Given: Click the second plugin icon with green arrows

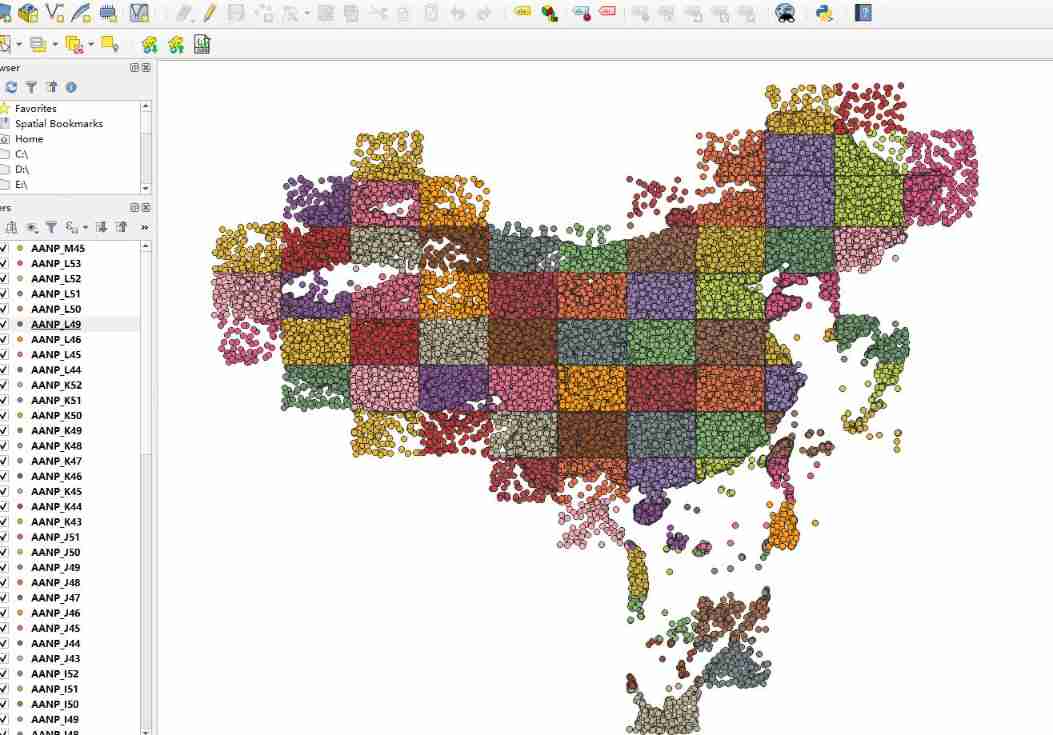Looking at the screenshot, I should tap(176, 45).
